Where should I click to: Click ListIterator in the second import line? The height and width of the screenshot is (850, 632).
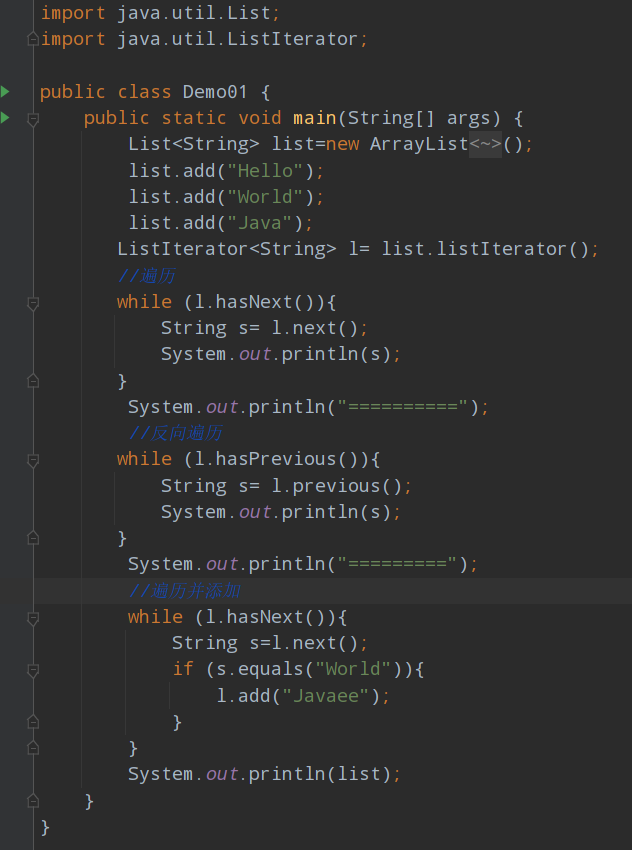click(292, 39)
